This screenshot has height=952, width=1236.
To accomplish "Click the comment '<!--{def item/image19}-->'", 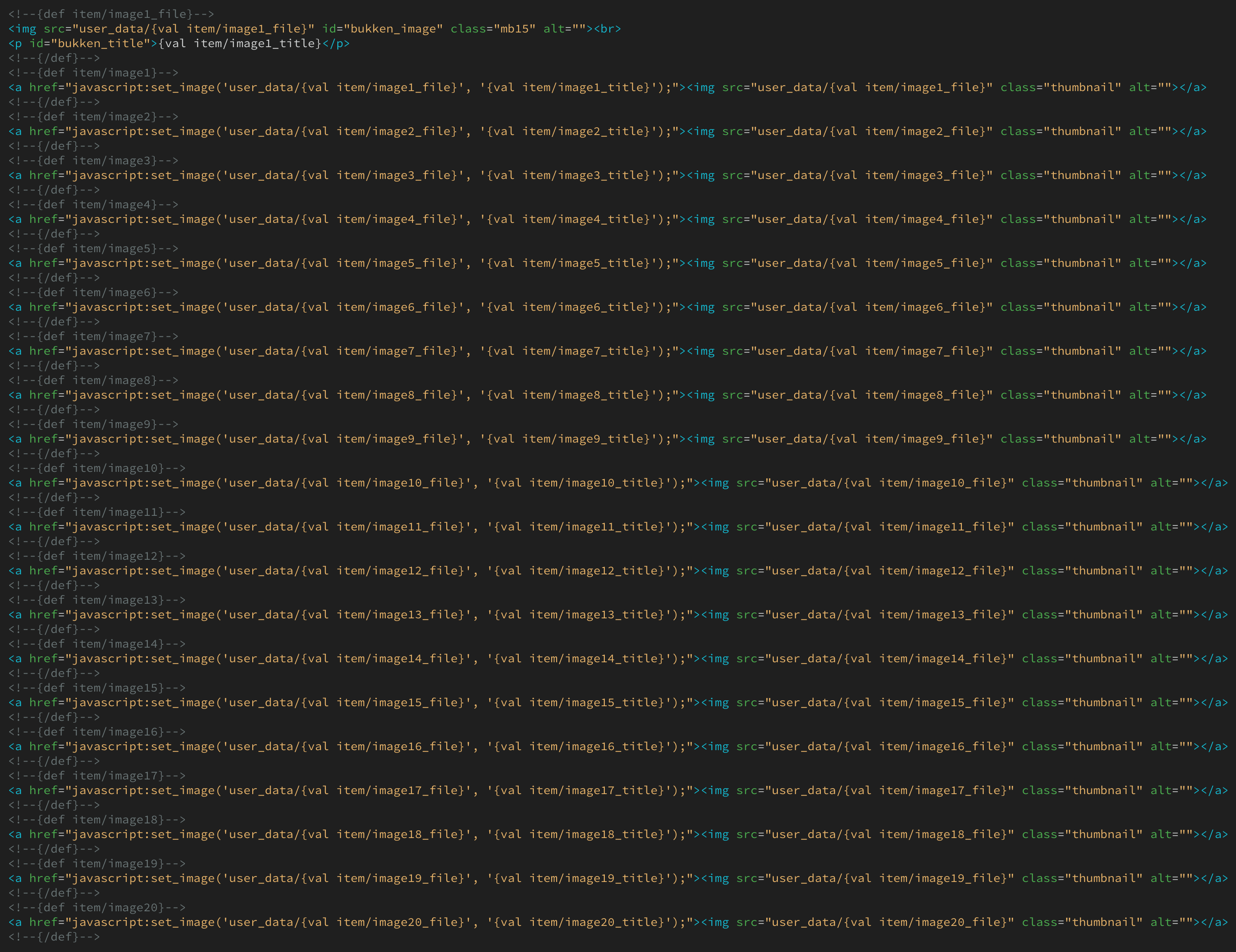I will 97,864.
